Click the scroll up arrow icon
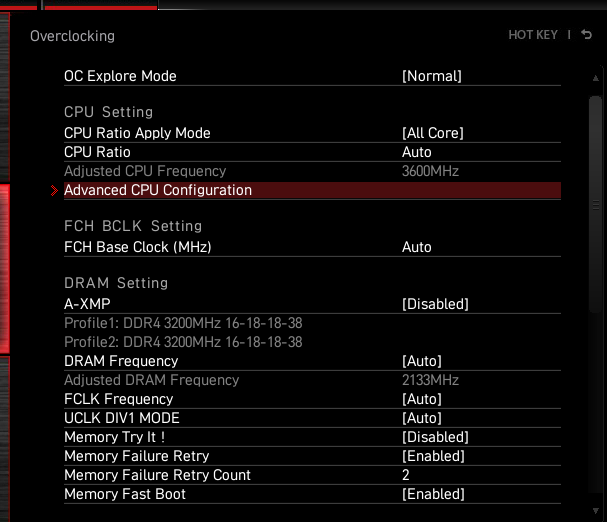The height and width of the screenshot is (522, 607). coord(596,78)
